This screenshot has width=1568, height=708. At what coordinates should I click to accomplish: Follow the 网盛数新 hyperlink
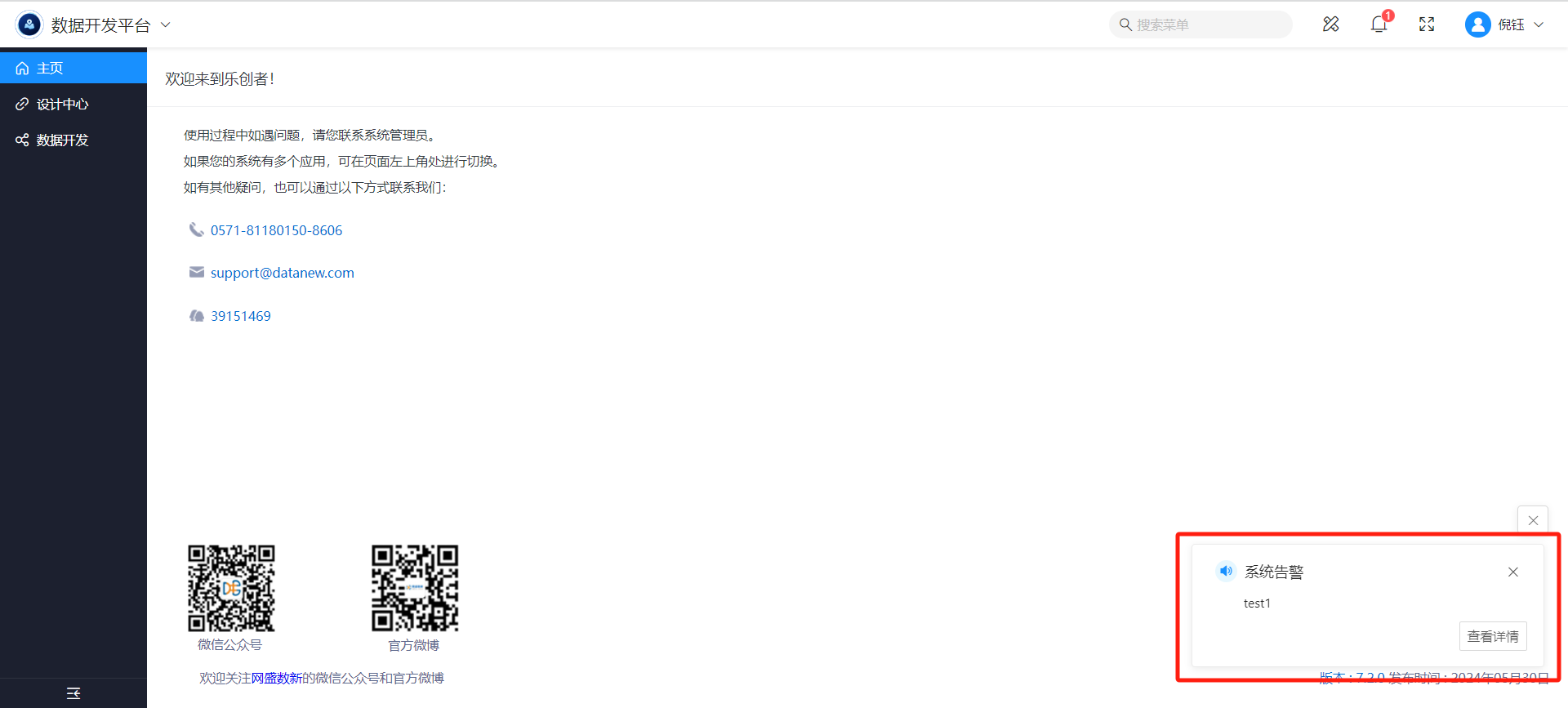tap(276, 678)
